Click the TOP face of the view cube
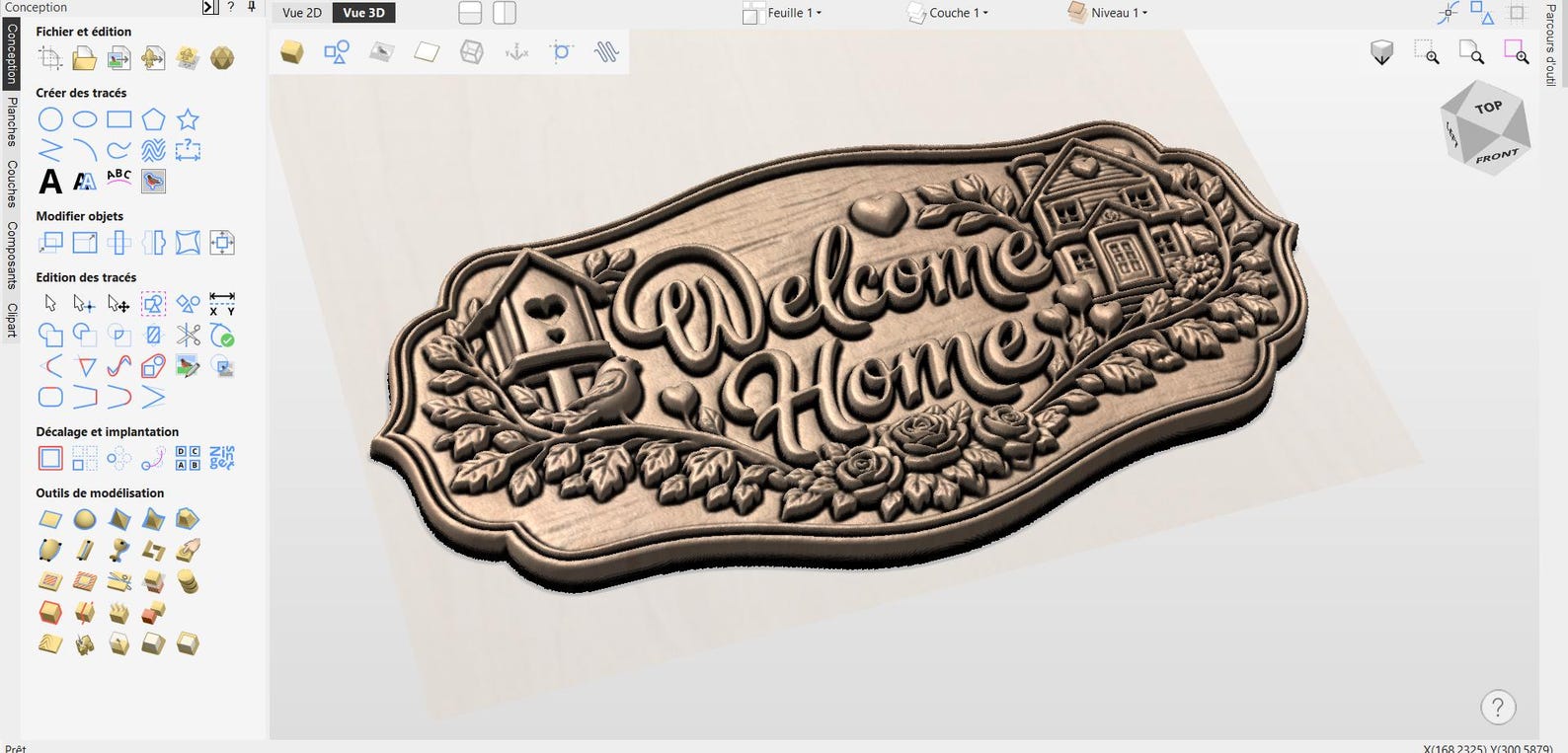 pyautogui.click(x=1487, y=107)
